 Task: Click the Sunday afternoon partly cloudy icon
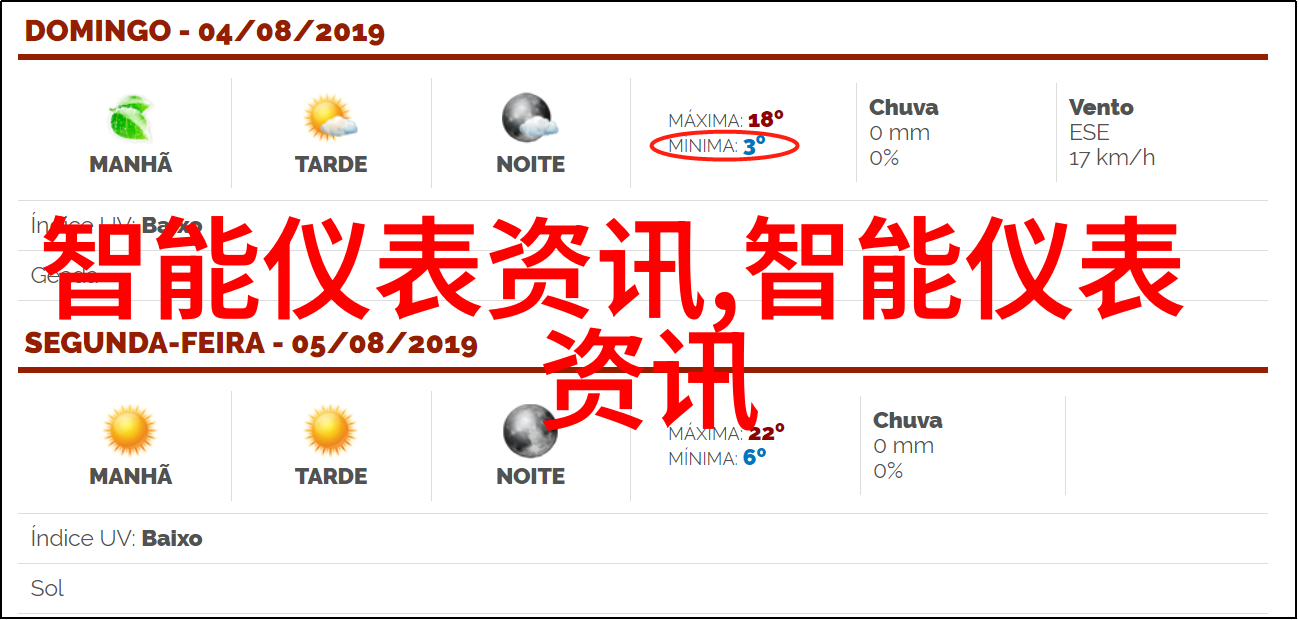pyautogui.click(x=331, y=118)
